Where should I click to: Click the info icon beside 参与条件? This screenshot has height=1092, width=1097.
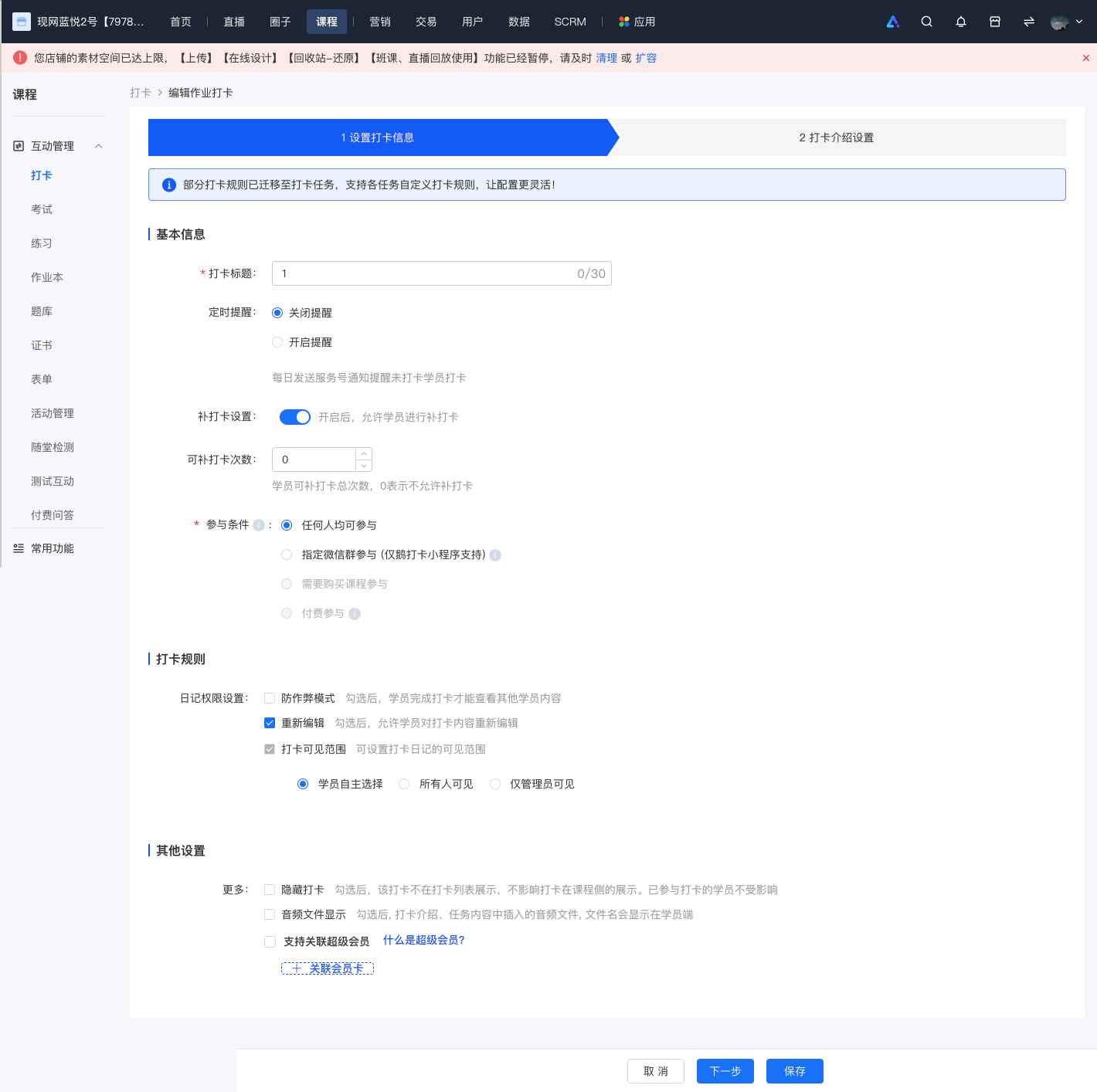pos(259,525)
